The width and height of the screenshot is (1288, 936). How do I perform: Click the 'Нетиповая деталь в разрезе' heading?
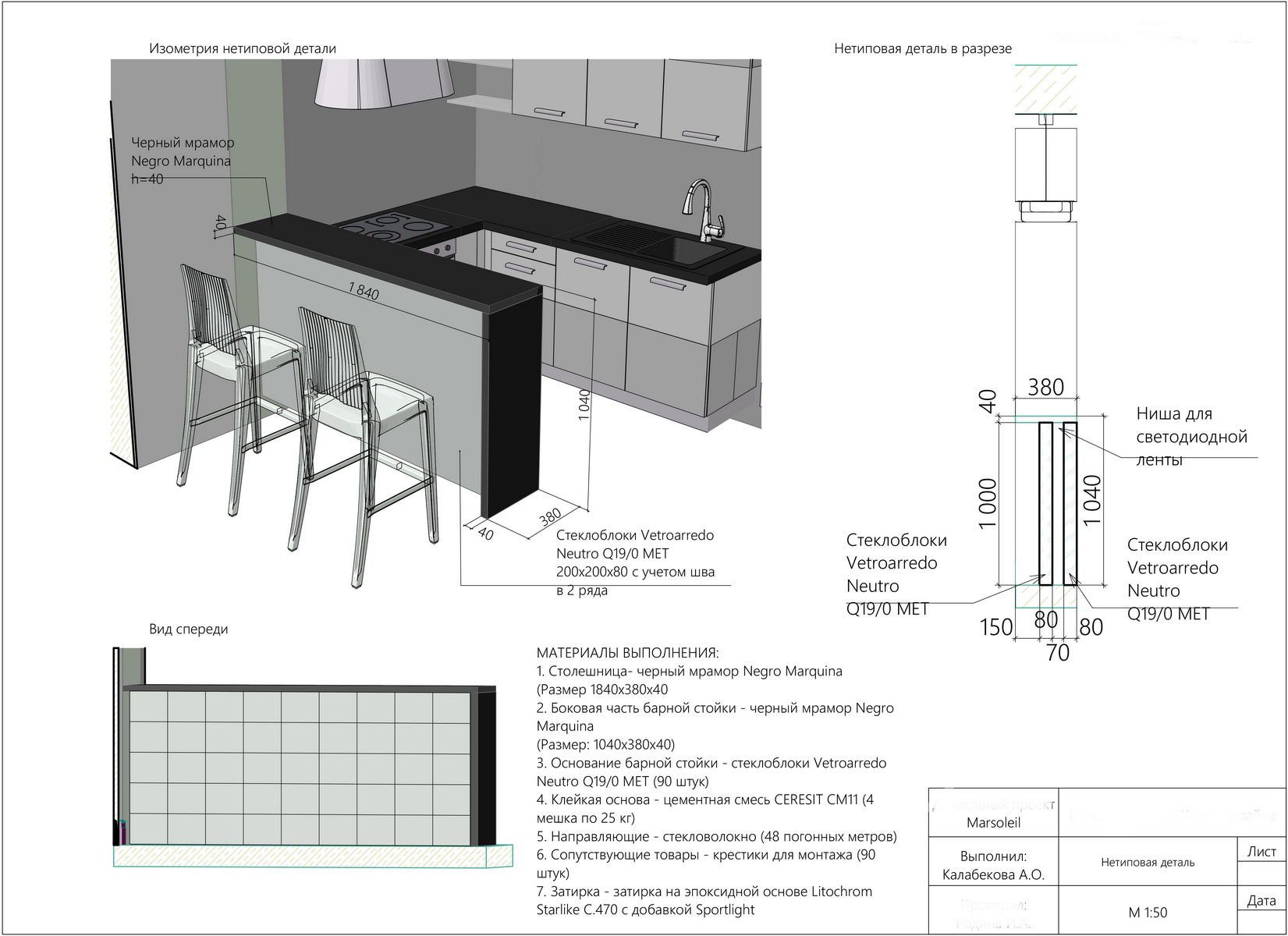(923, 48)
